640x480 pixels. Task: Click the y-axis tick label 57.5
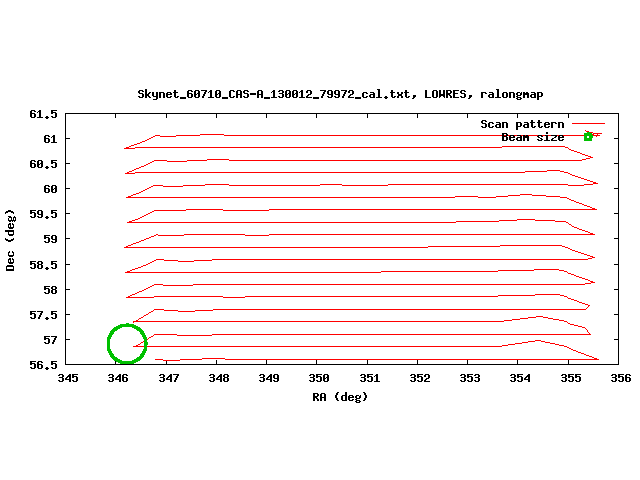(x=43, y=315)
